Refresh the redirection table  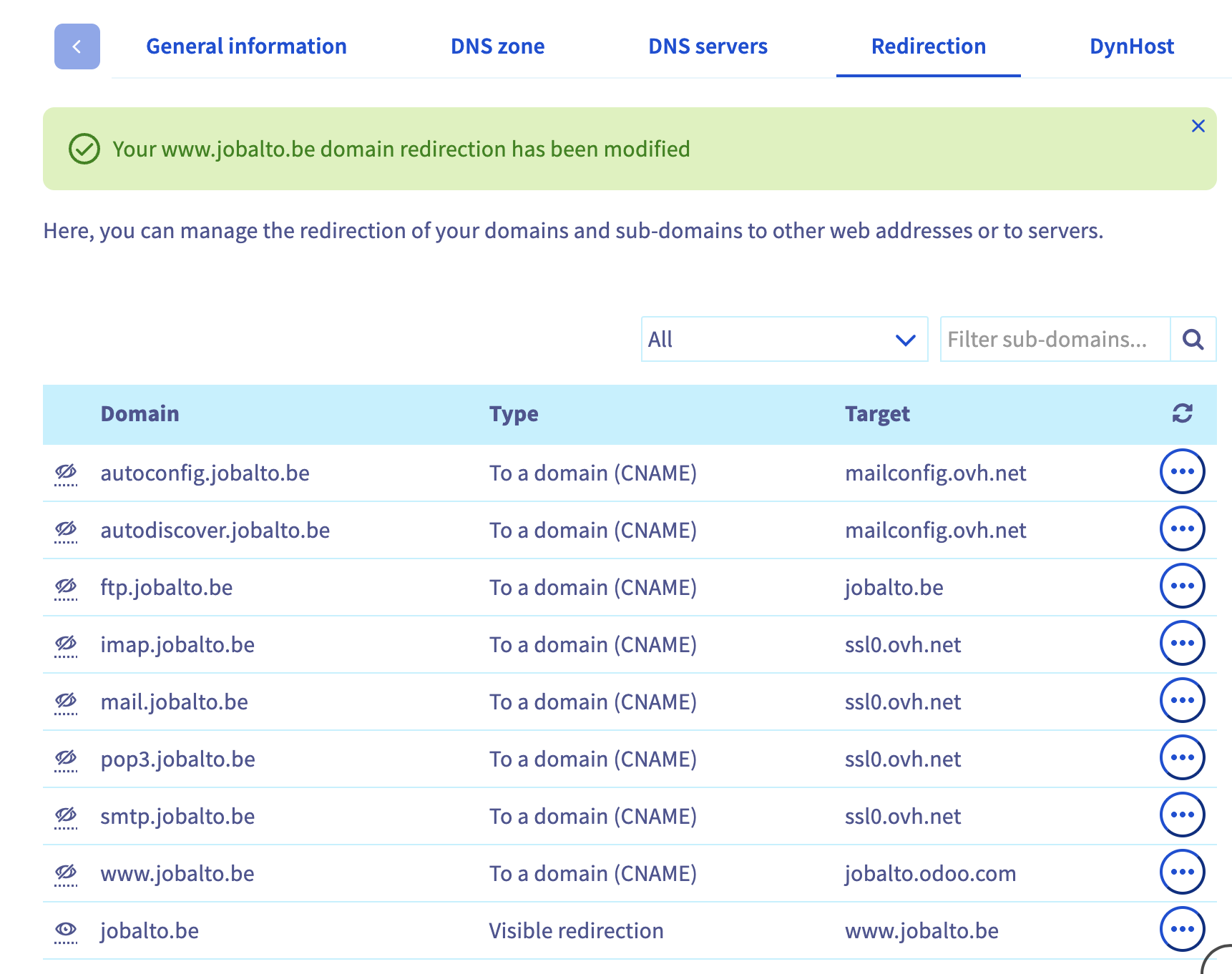click(x=1182, y=413)
